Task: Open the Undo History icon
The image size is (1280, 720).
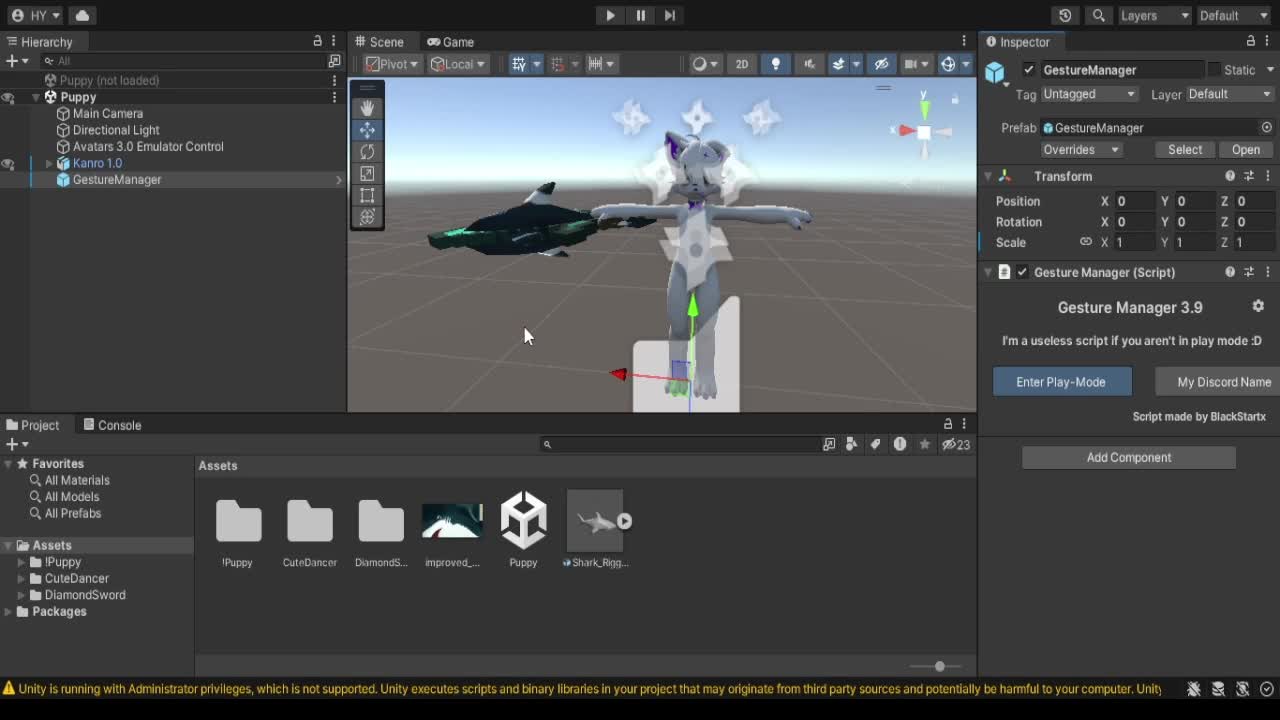Action: point(1065,15)
